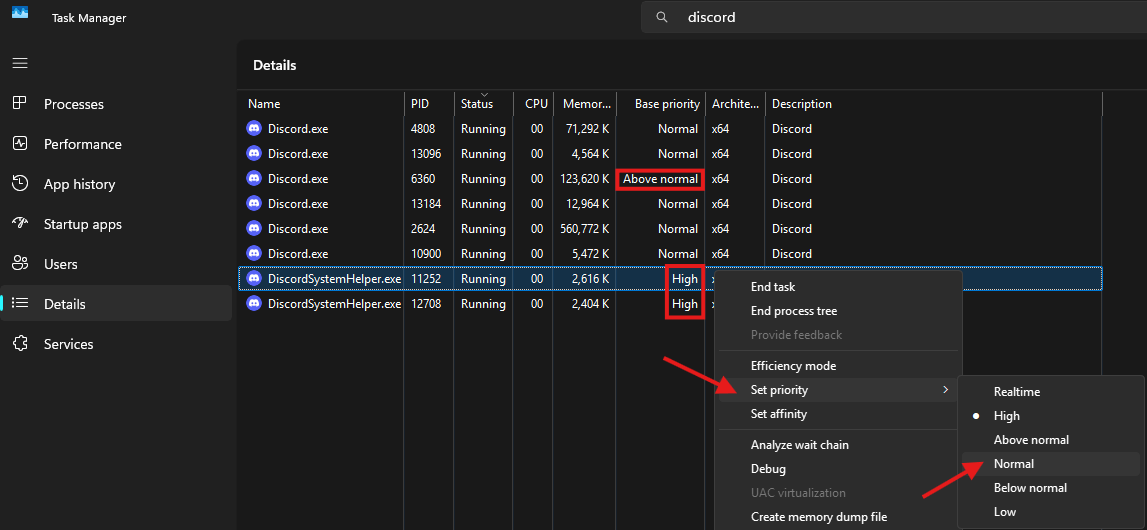
Task: Click the Users sidebar icon
Action: point(20,263)
